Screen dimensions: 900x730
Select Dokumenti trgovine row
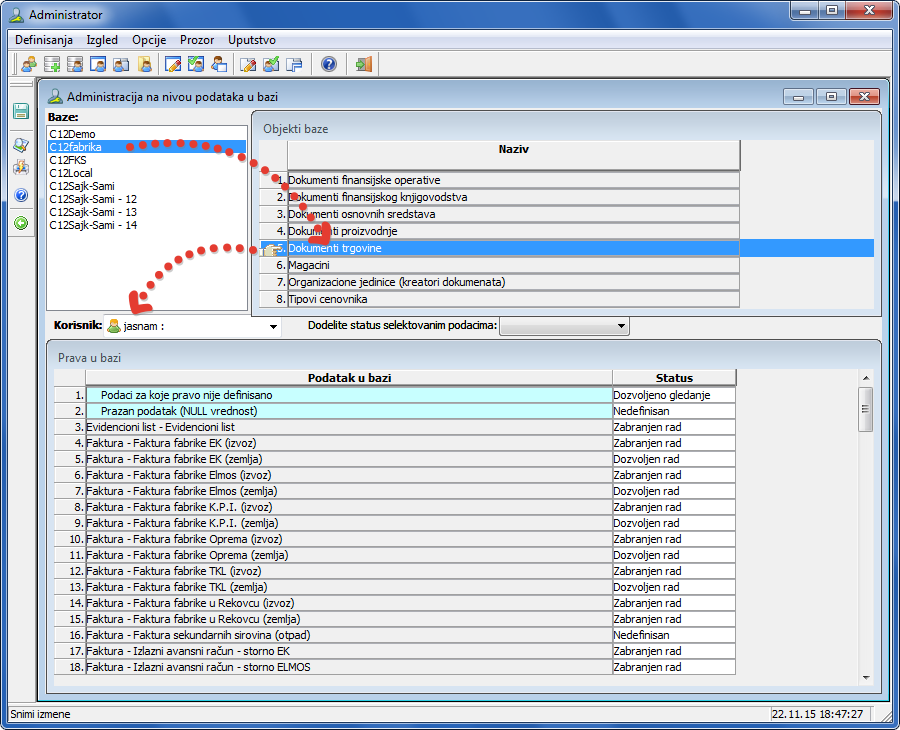pyautogui.click(x=513, y=248)
